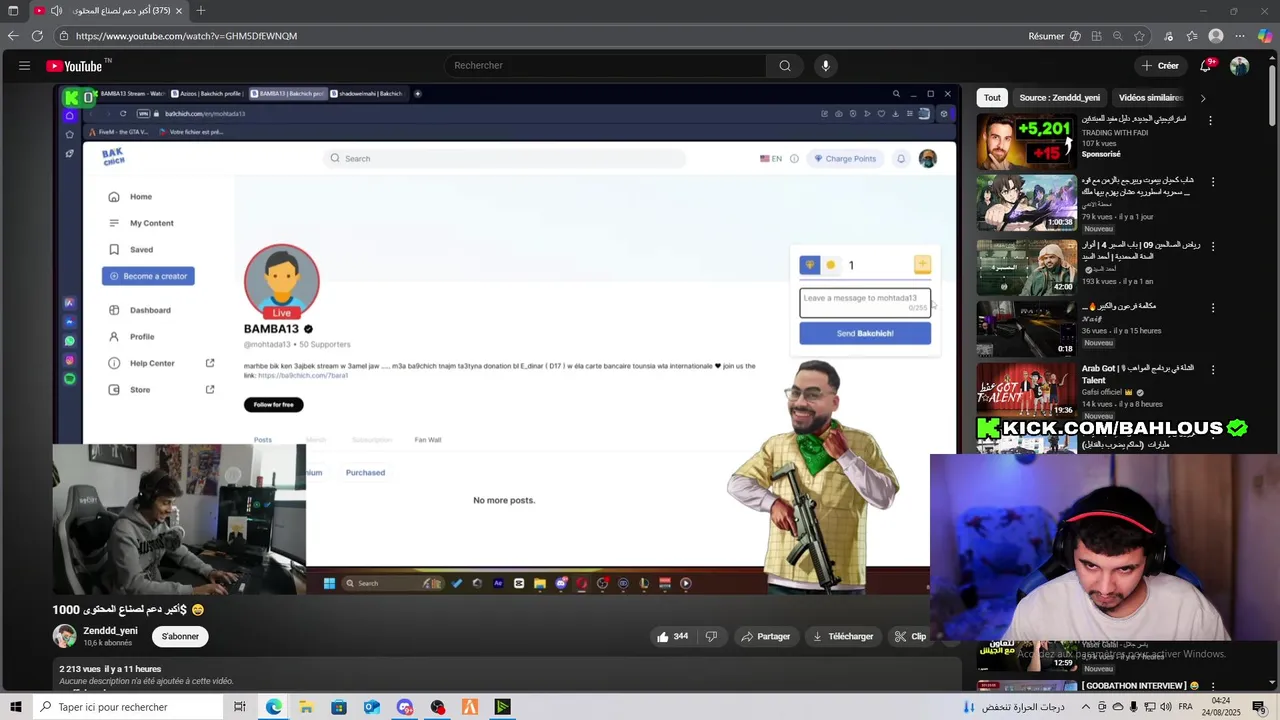The height and width of the screenshot is (720, 1280).
Task: Open options menu for 0:18 video
Action: (1213, 309)
